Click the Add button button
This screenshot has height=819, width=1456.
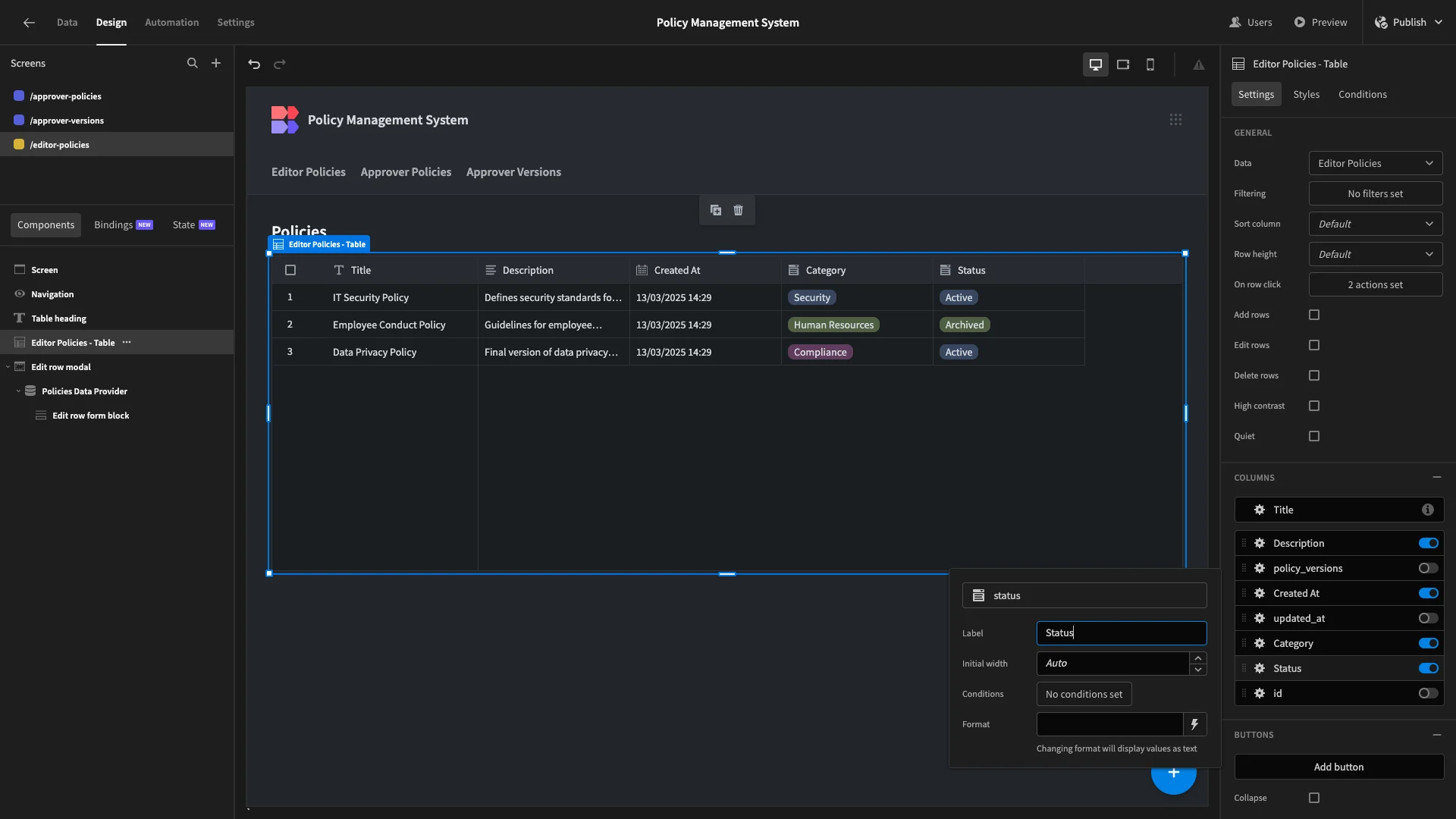[1339, 767]
